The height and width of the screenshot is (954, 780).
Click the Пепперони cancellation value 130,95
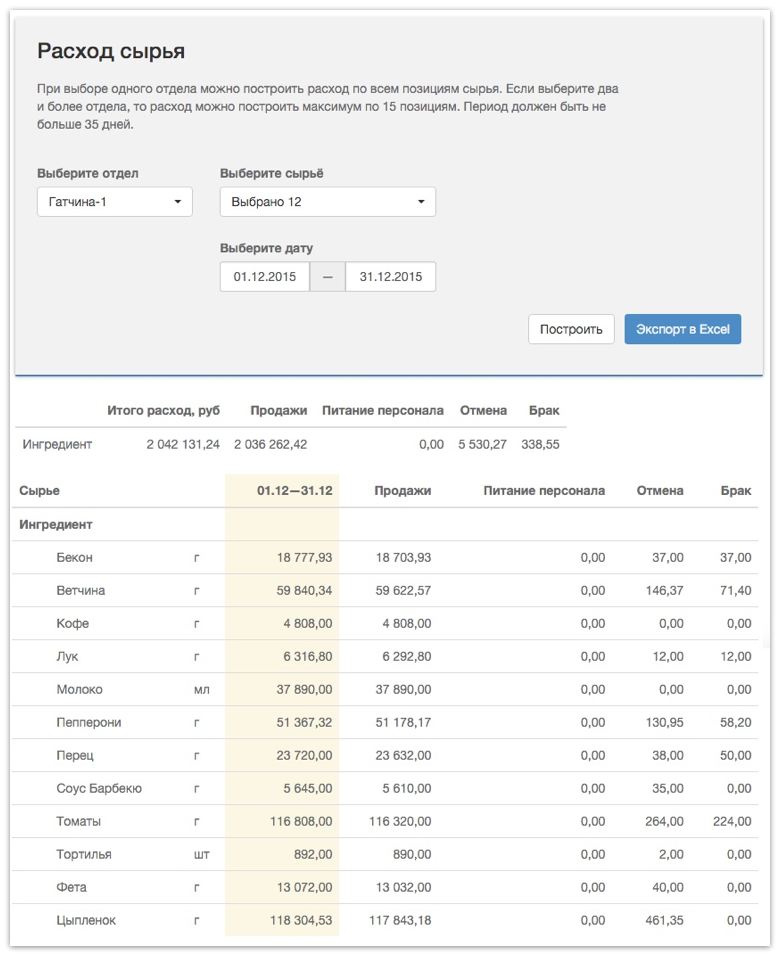tap(664, 722)
